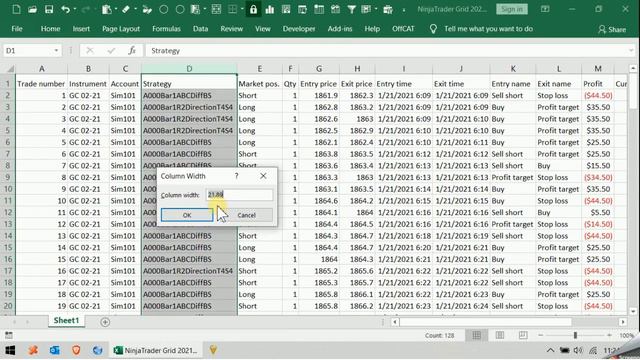Screen dimensions: 640x360
Task: Click the zoom in plus button
Action: [609, 335]
